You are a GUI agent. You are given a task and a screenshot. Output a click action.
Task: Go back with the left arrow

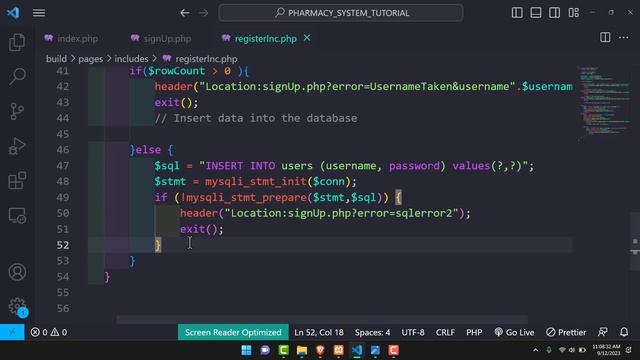[184, 13]
